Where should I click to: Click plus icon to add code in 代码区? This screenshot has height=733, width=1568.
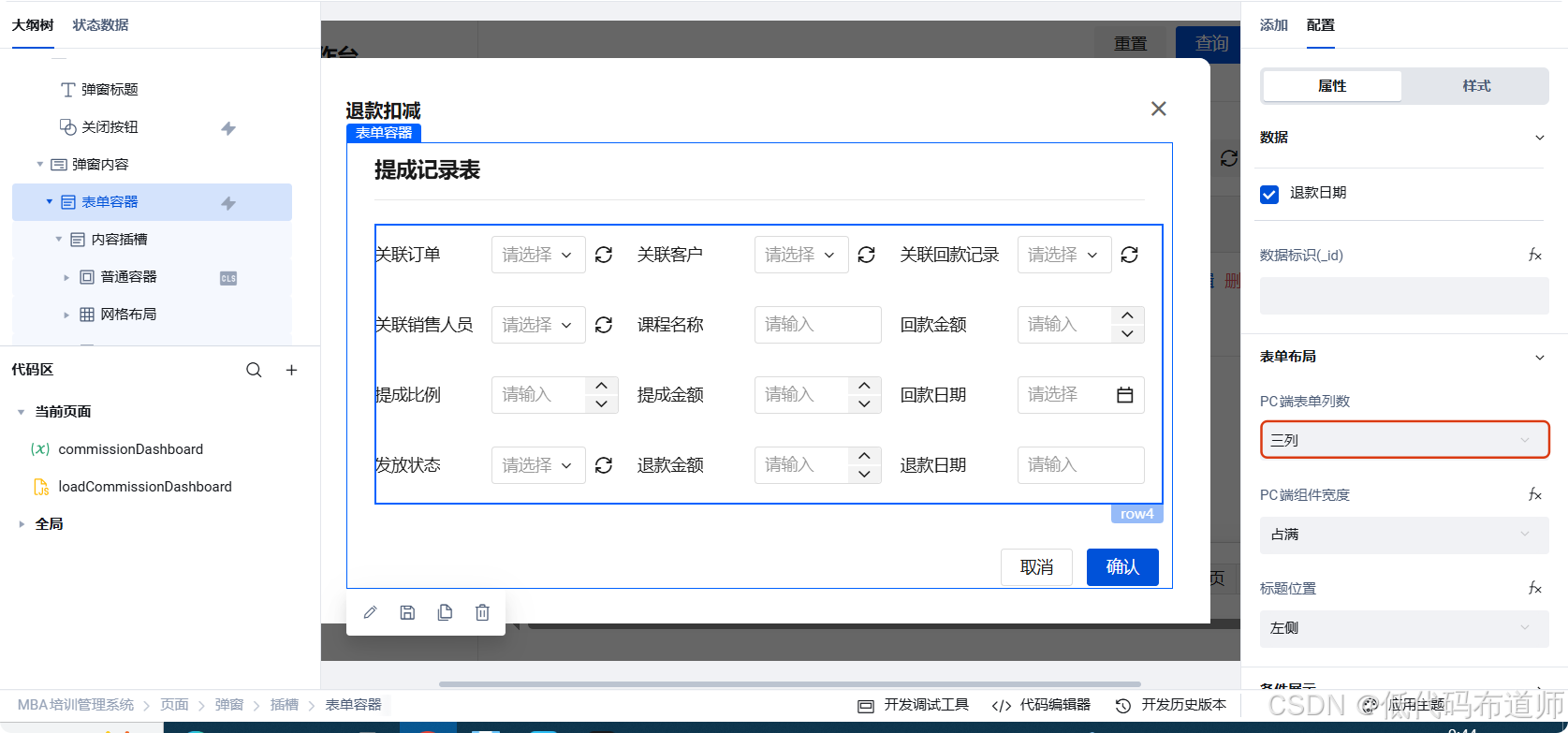[292, 370]
